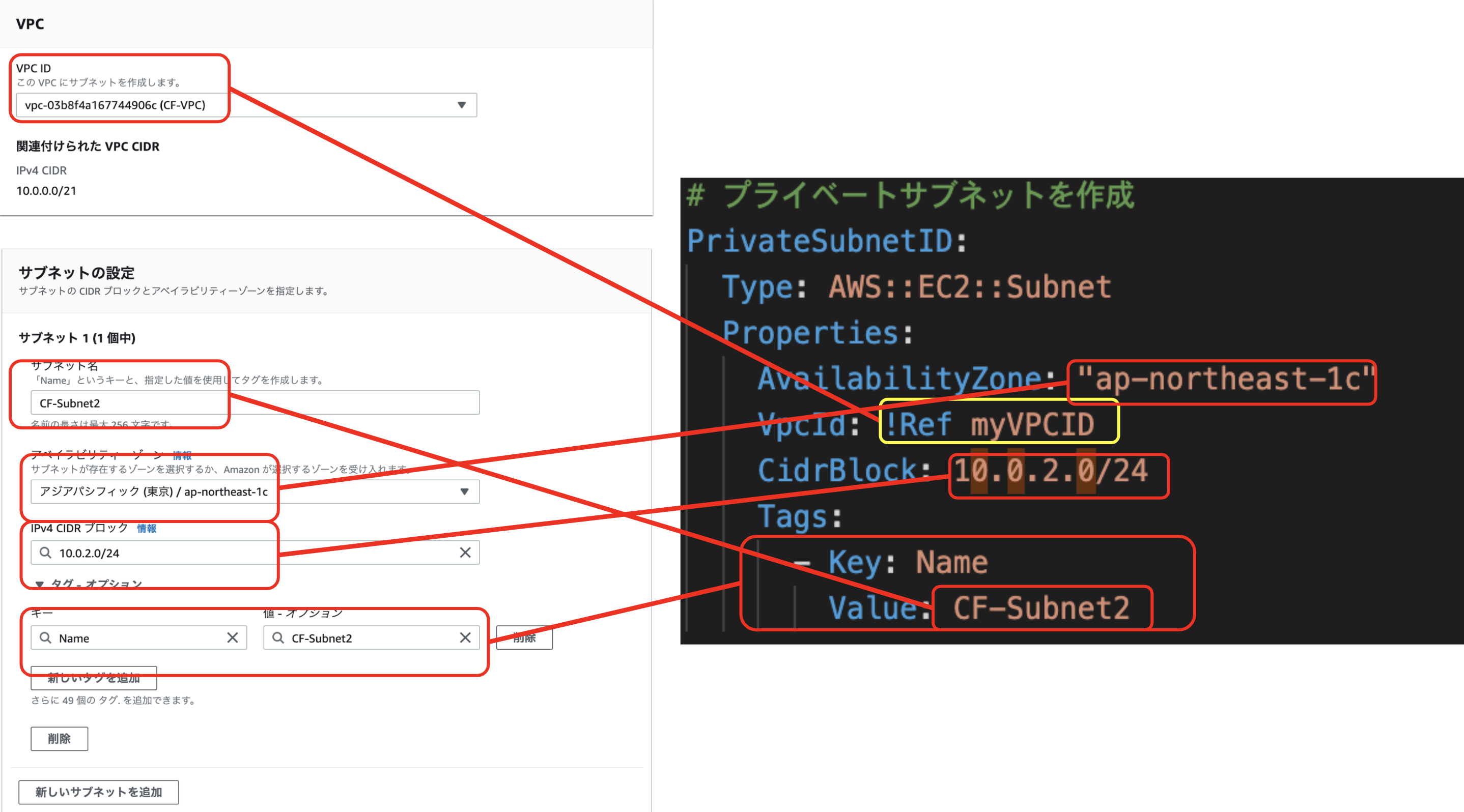Clear the IPv4 CIDR block field with X
The height and width of the screenshot is (812, 1464).
click(465, 553)
